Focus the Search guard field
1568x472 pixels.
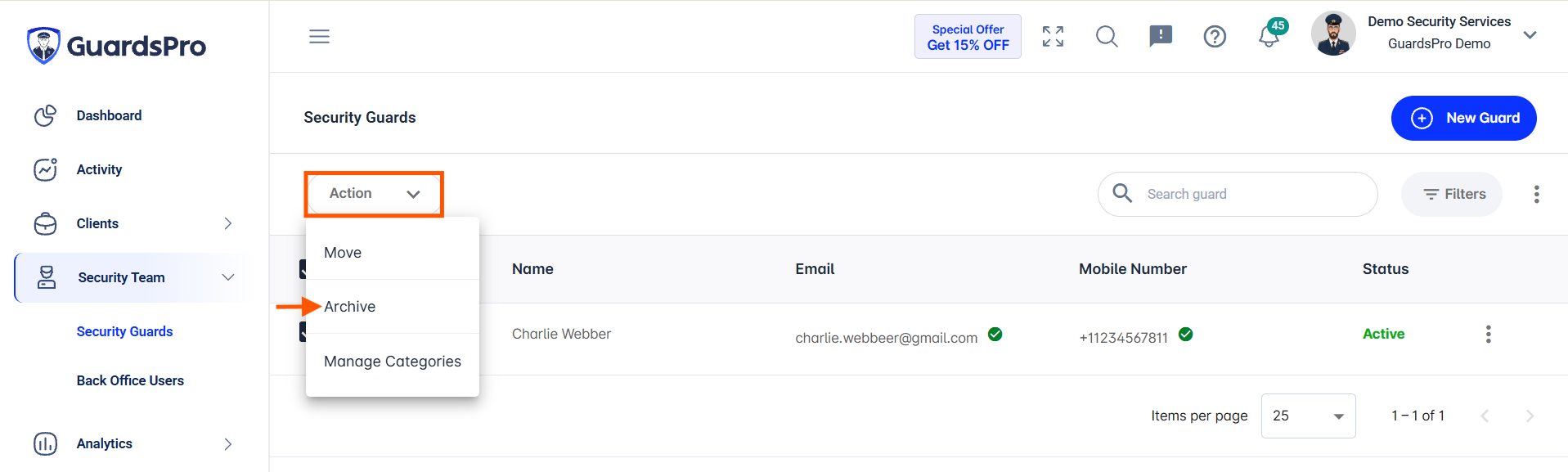(1238, 194)
